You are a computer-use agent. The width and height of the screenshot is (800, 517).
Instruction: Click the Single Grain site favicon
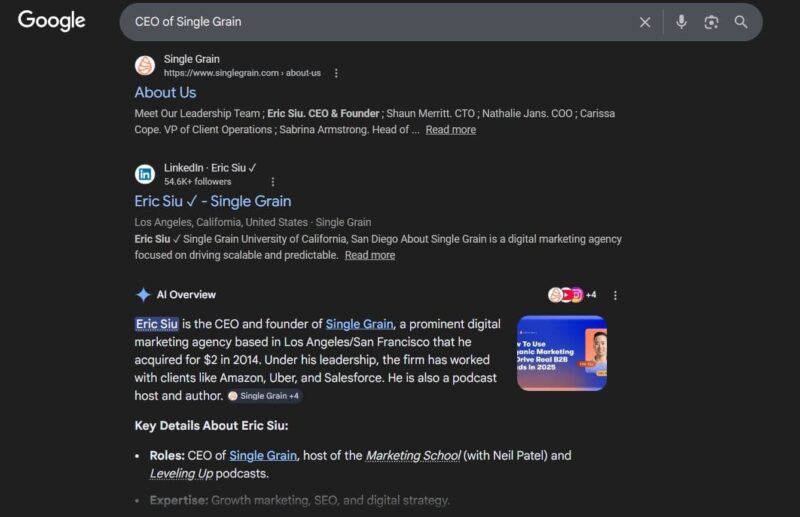(145, 65)
